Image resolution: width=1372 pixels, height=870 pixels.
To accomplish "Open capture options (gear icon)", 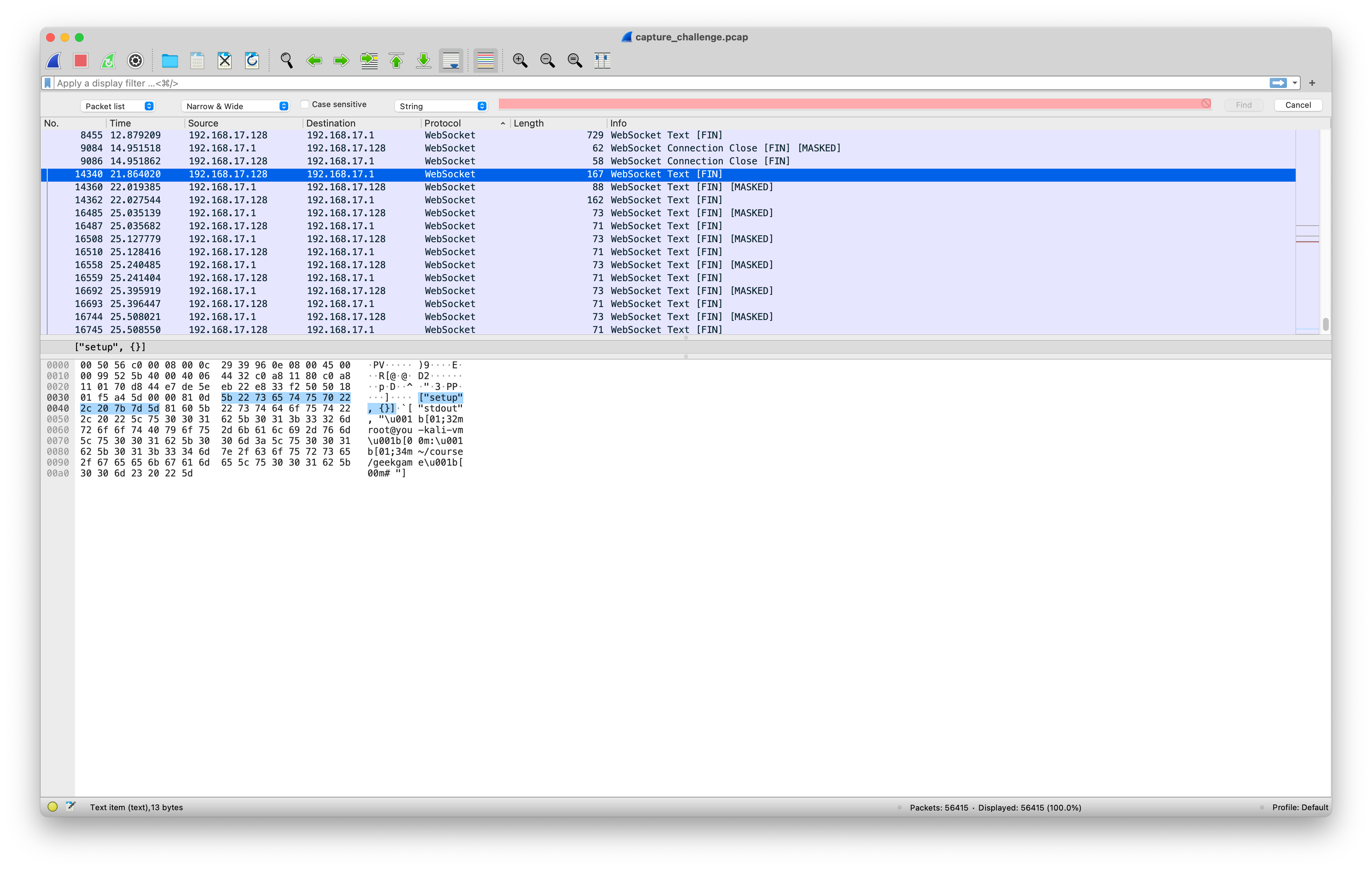I will coord(135,61).
